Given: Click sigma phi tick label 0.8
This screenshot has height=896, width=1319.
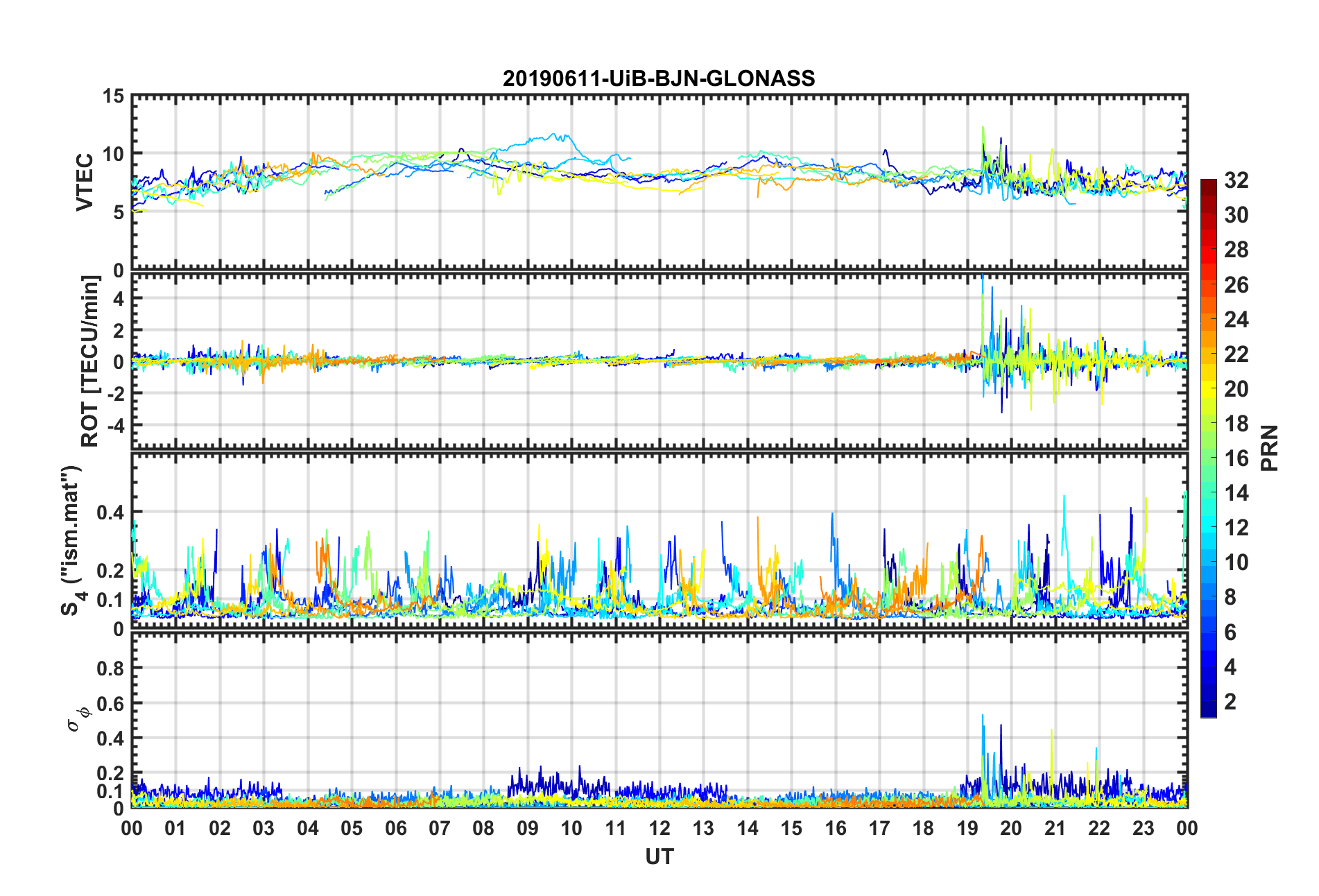Looking at the screenshot, I should pyautogui.click(x=110, y=669).
